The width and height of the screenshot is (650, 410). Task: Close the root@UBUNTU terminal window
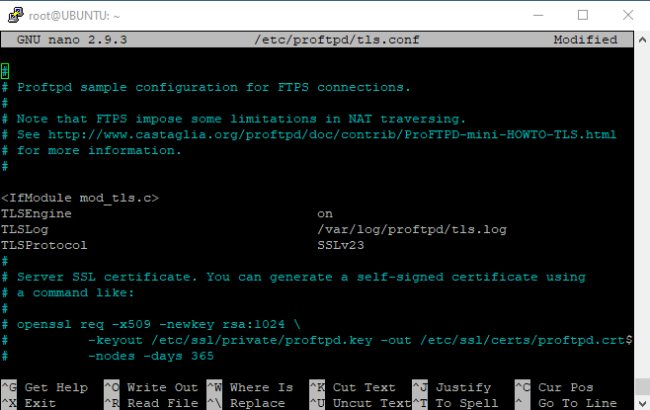pos(628,15)
